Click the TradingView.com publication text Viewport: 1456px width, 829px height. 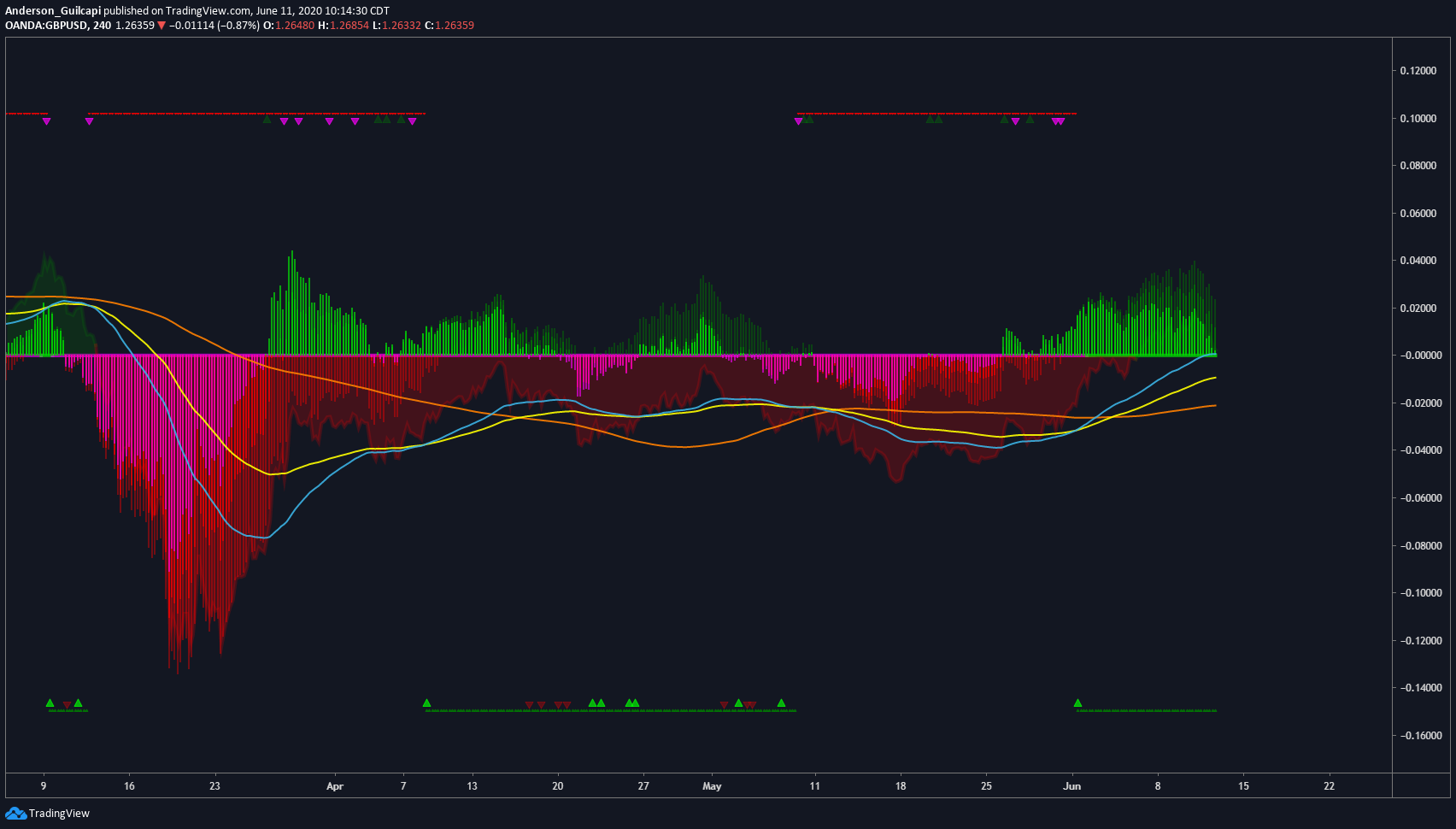coord(208,11)
